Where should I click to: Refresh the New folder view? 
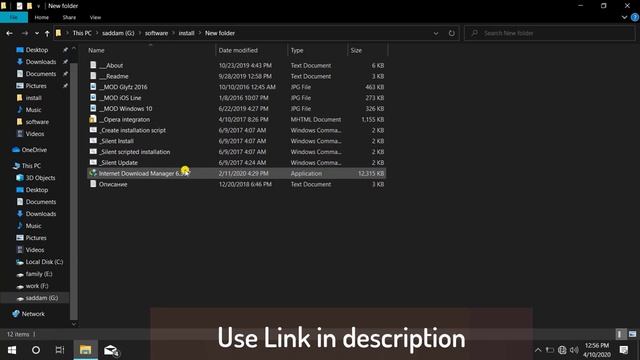coord(451,33)
